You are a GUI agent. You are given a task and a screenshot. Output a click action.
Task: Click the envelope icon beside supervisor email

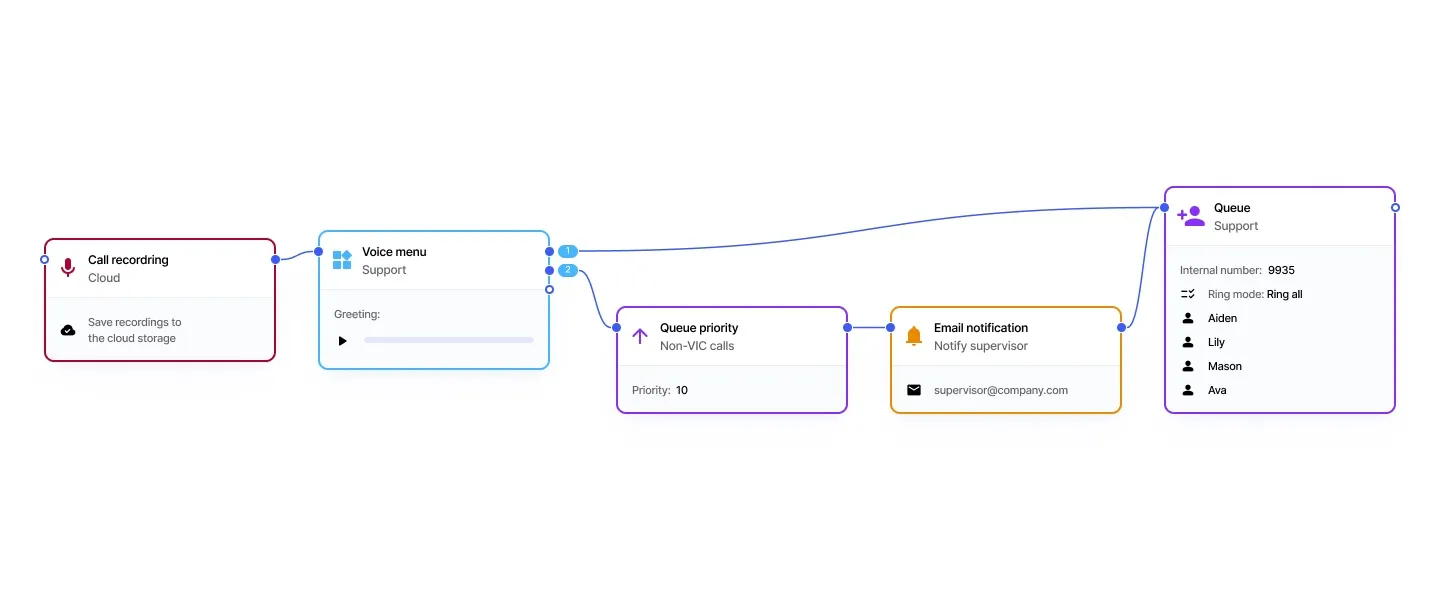pyautogui.click(x=914, y=390)
